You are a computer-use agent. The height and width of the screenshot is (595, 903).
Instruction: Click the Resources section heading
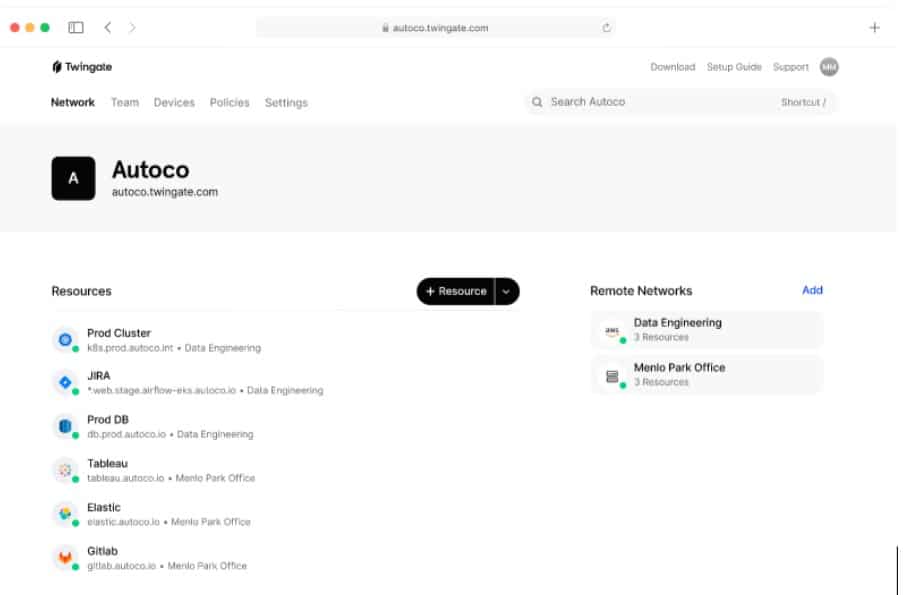tap(81, 291)
